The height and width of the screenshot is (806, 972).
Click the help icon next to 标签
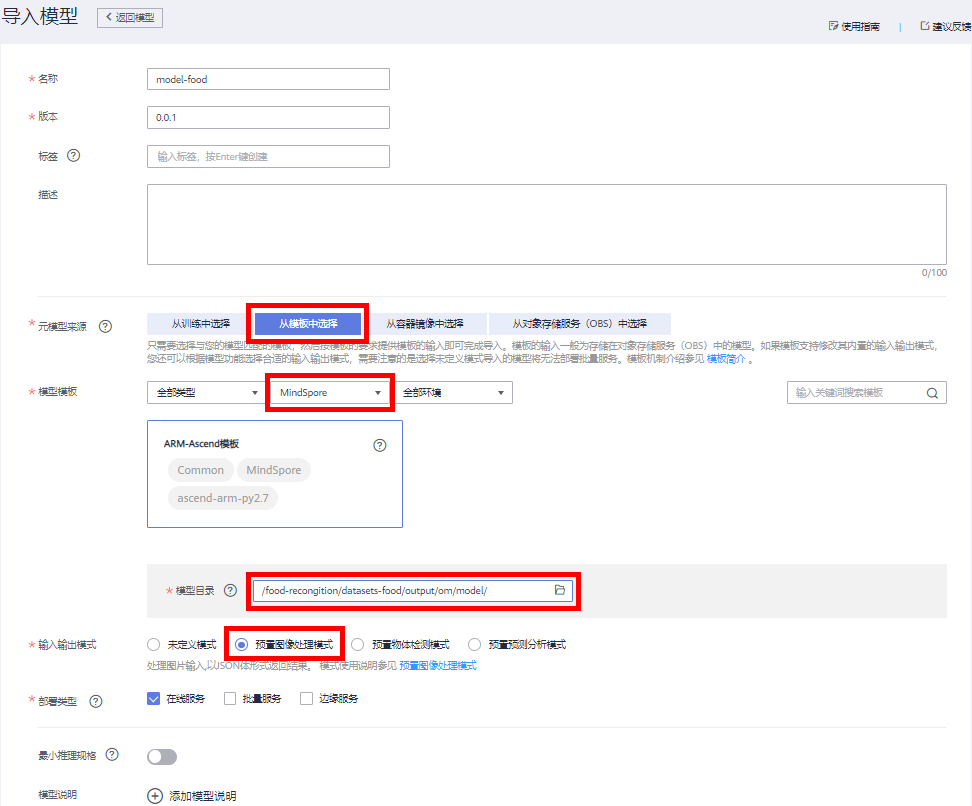coord(73,156)
